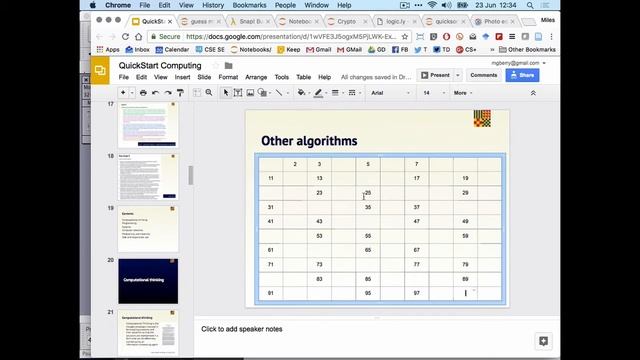This screenshot has width=640, height=360.
Task: Click the QuickStart Computing title
Action: pos(160,65)
